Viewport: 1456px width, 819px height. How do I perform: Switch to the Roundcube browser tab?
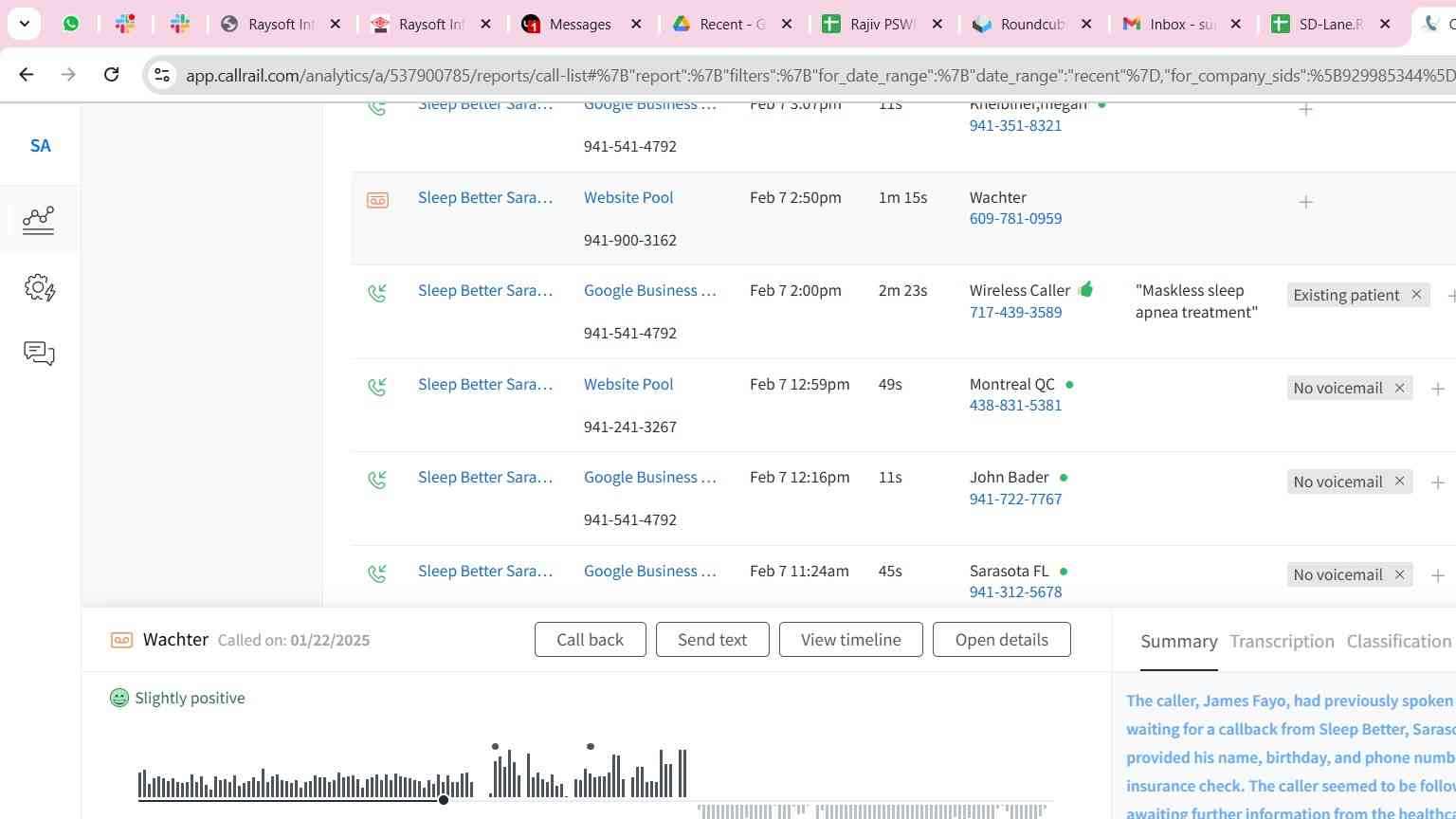coord(1031,24)
